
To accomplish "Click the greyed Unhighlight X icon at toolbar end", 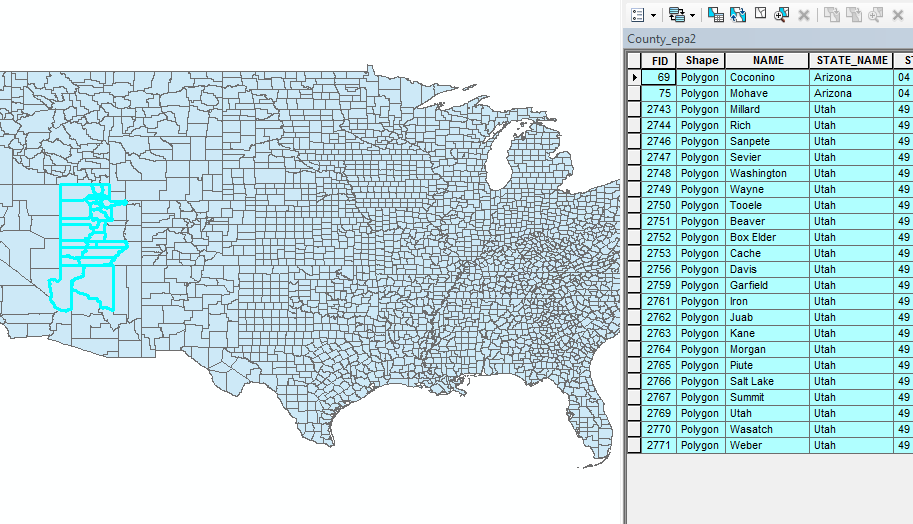I will point(898,16).
